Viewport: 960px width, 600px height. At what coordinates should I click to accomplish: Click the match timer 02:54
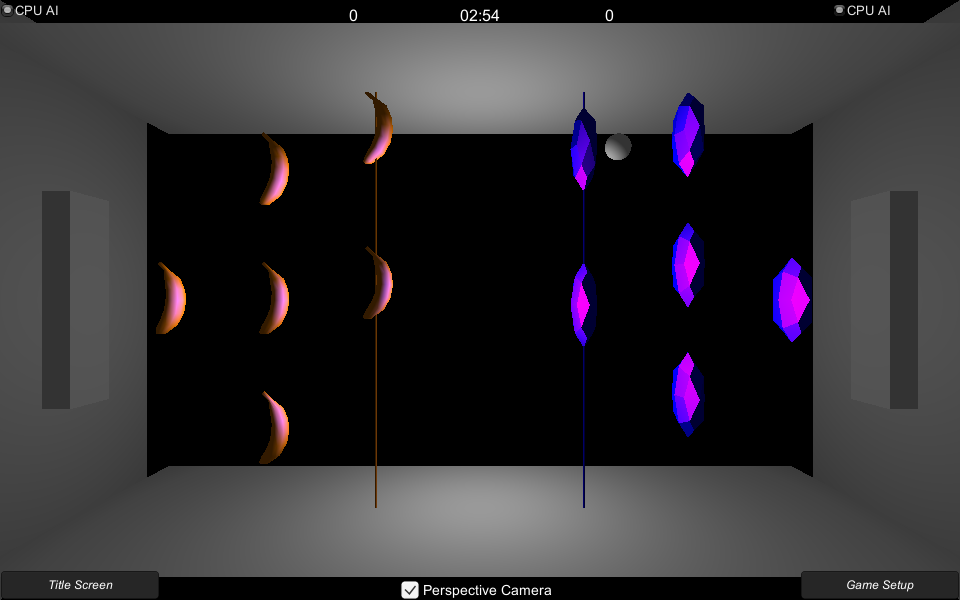point(479,15)
